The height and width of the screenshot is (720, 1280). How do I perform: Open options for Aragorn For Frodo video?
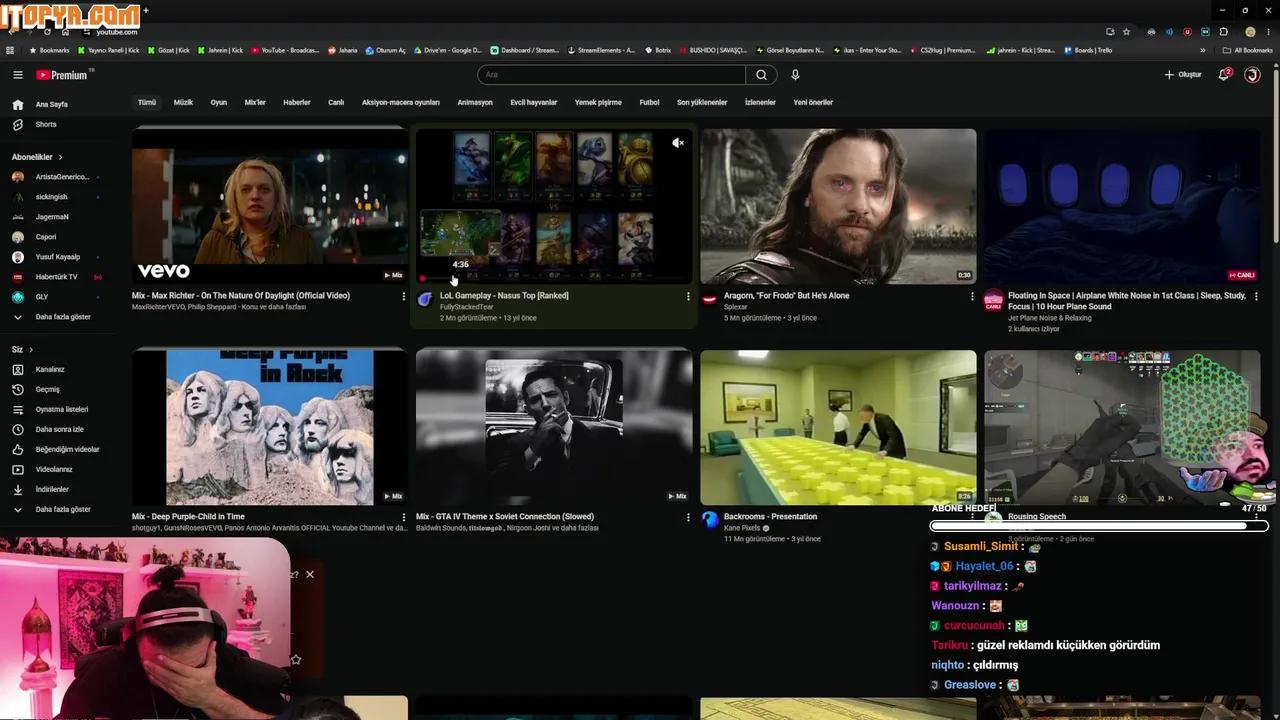[x=972, y=296]
